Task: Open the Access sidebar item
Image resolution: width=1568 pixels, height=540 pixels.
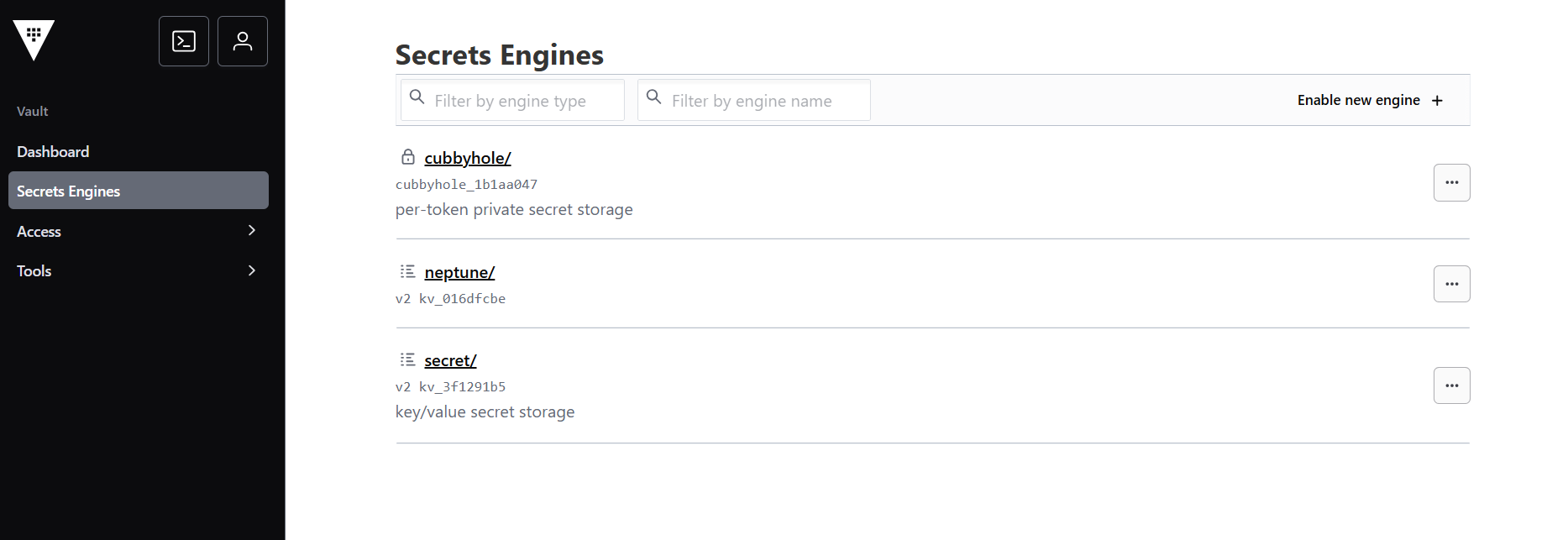Action: [139, 231]
